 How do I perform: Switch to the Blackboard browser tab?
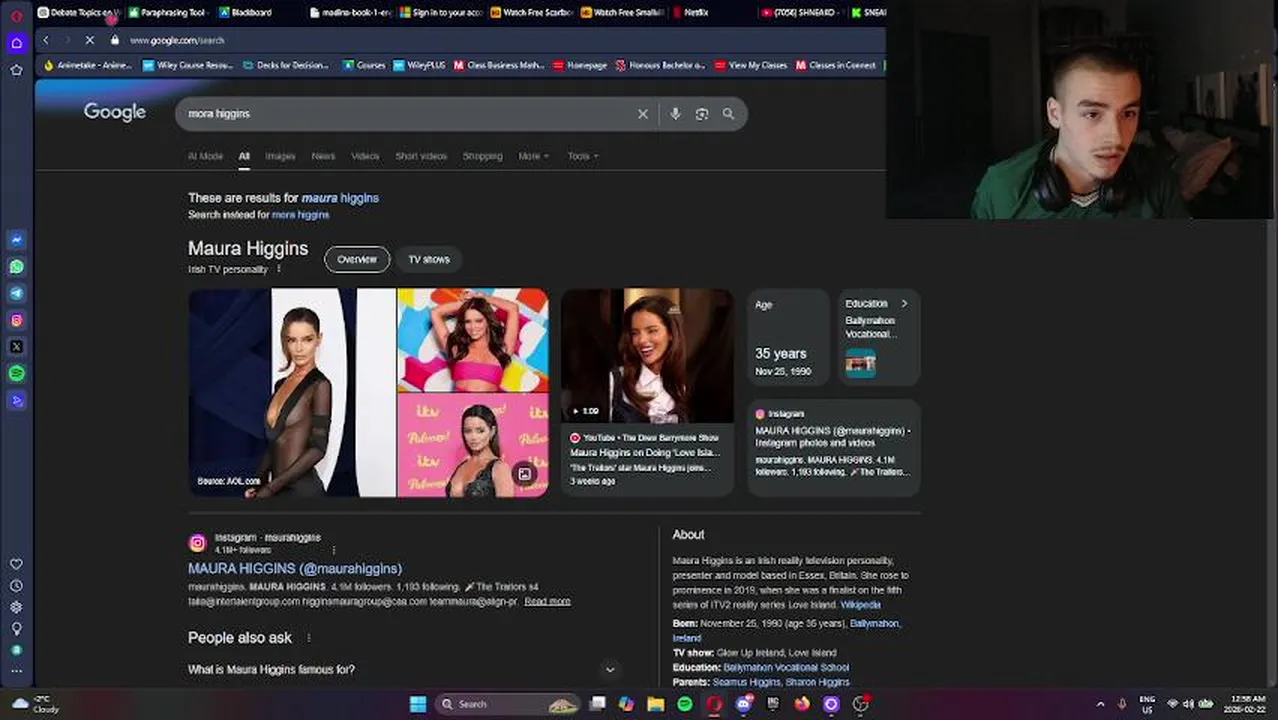pyautogui.click(x=251, y=13)
